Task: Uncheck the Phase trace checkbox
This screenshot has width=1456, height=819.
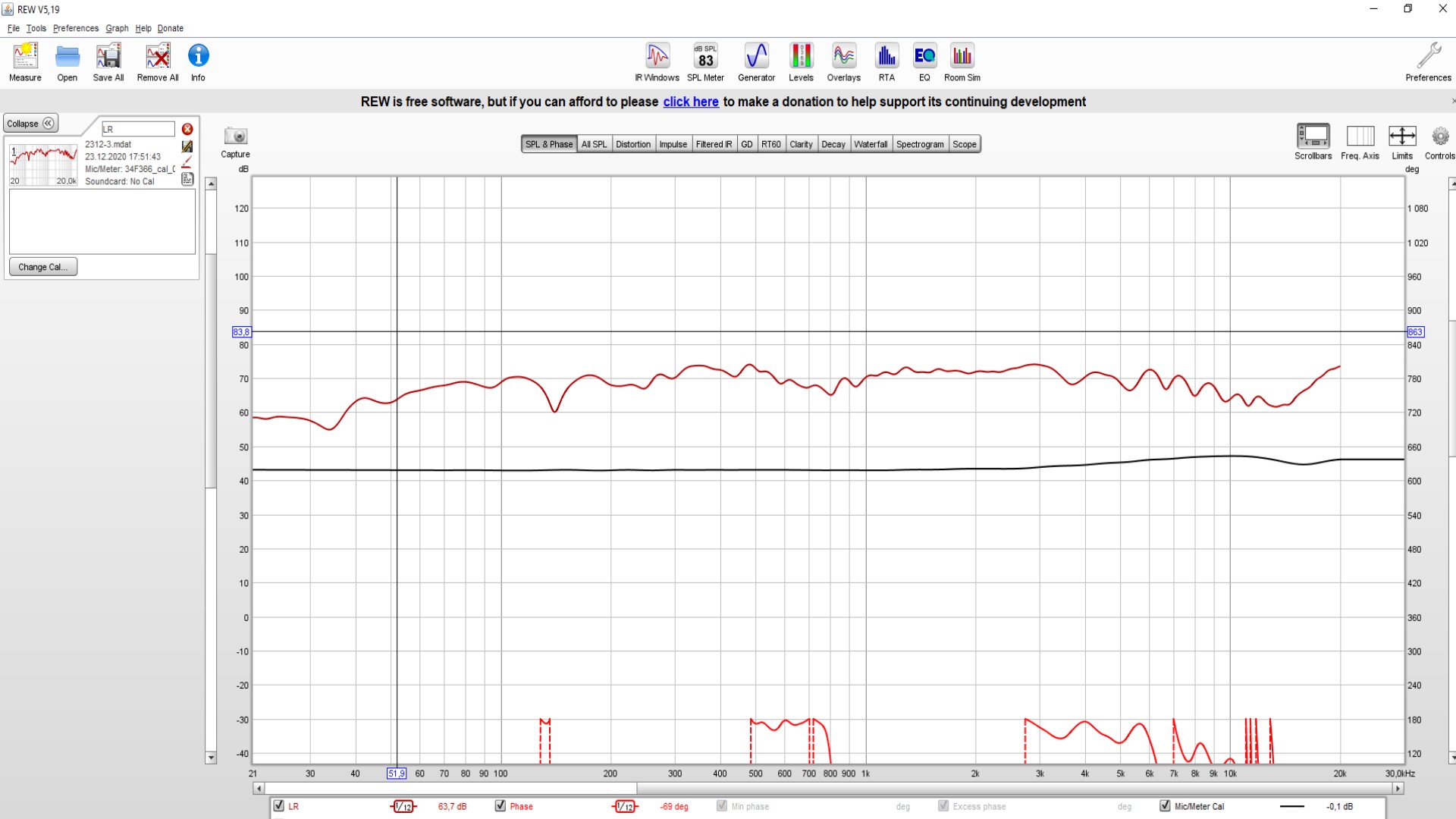Action: tap(500, 805)
